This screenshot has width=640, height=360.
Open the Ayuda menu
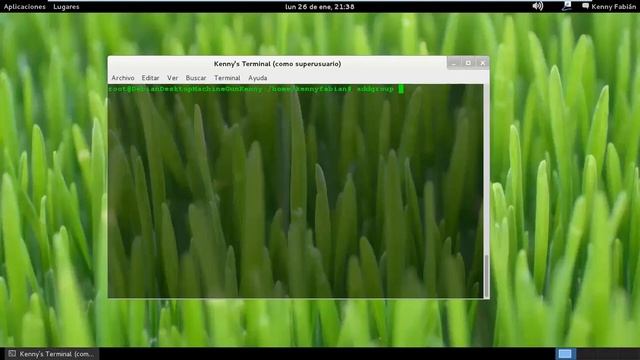point(258,78)
